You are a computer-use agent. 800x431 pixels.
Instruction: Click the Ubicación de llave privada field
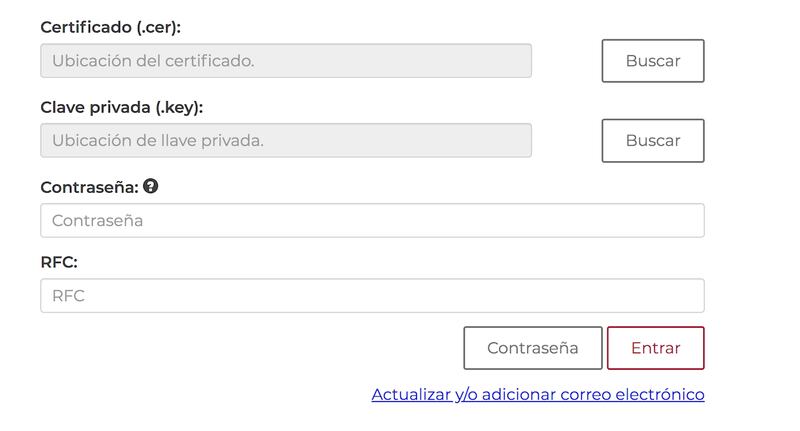coord(286,141)
